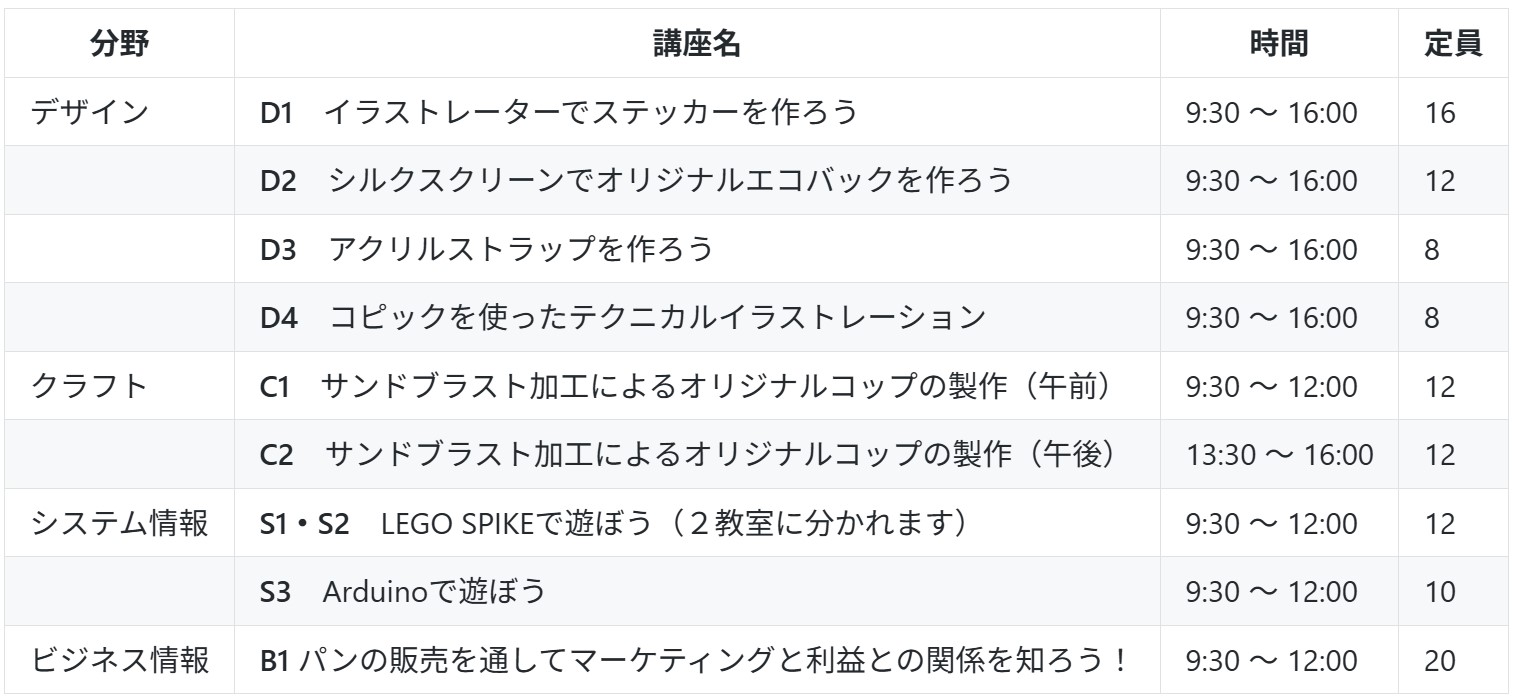1515x698 pixels.
Task: Click the 分野 column header
Action: point(120,43)
